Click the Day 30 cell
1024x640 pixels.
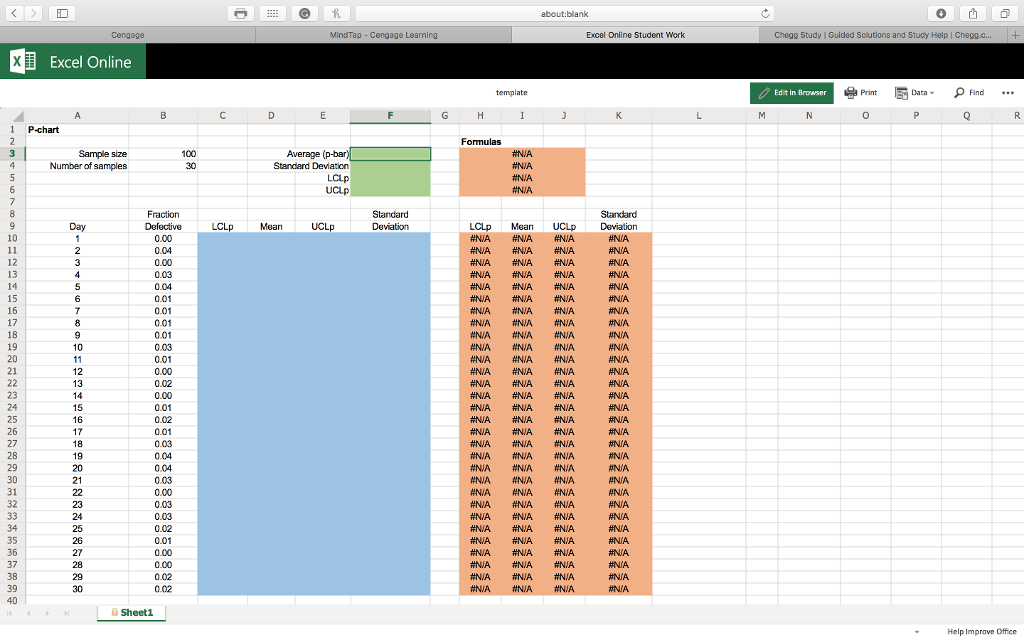(x=77, y=589)
